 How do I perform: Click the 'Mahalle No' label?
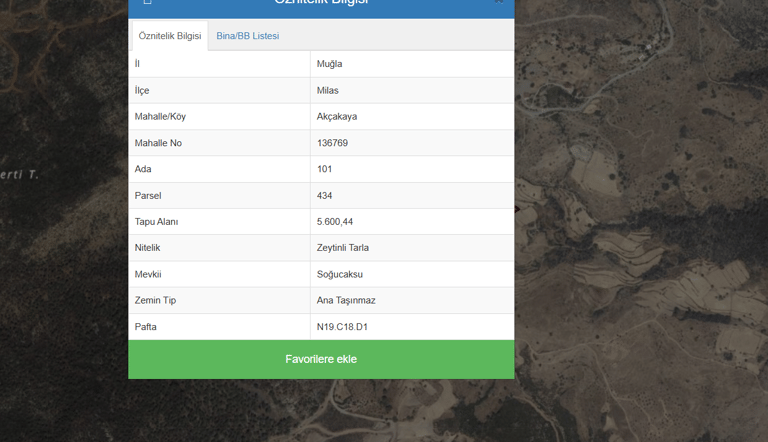point(158,143)
